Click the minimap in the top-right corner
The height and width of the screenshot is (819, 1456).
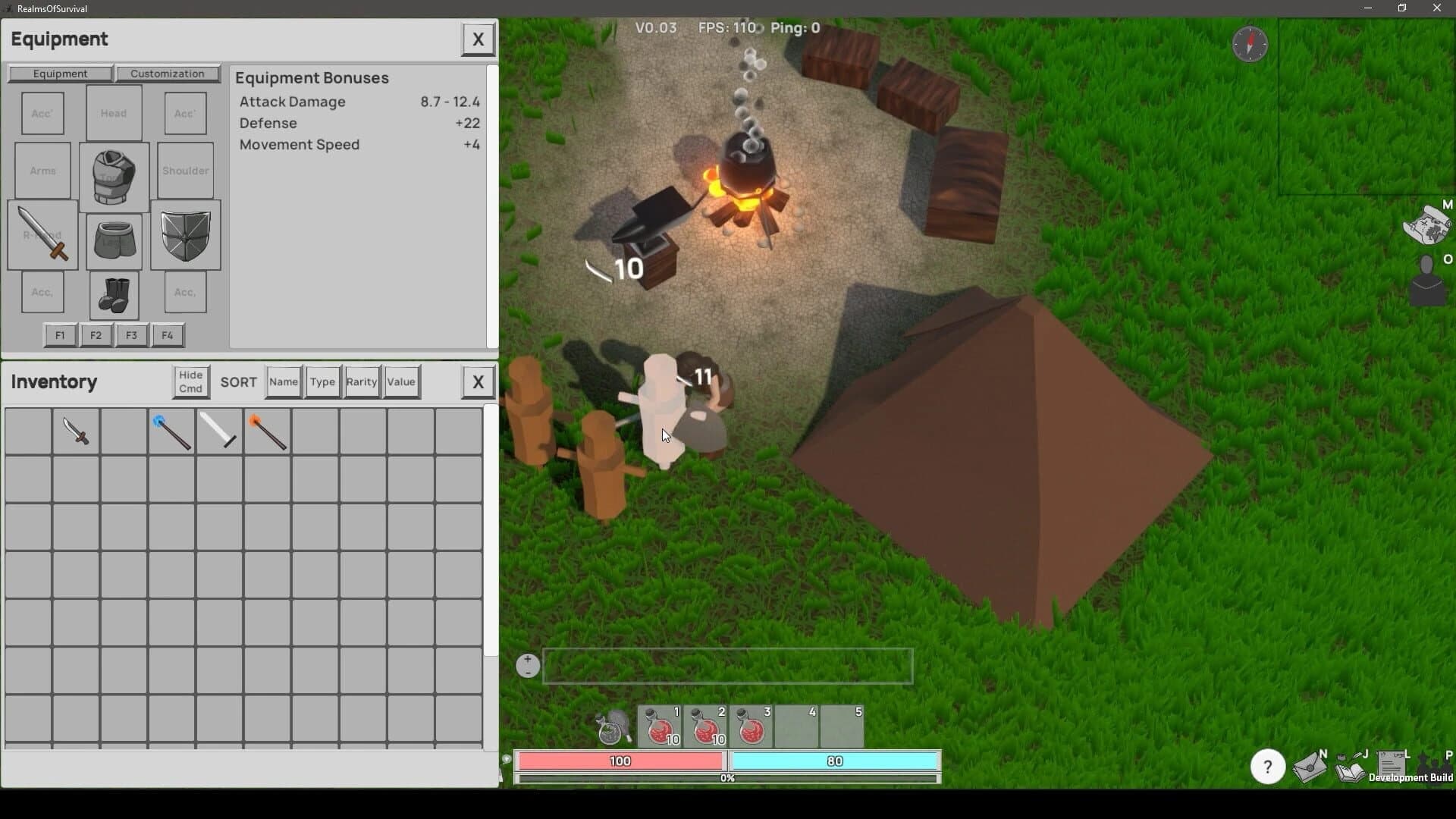click(x=1367, y=107)
